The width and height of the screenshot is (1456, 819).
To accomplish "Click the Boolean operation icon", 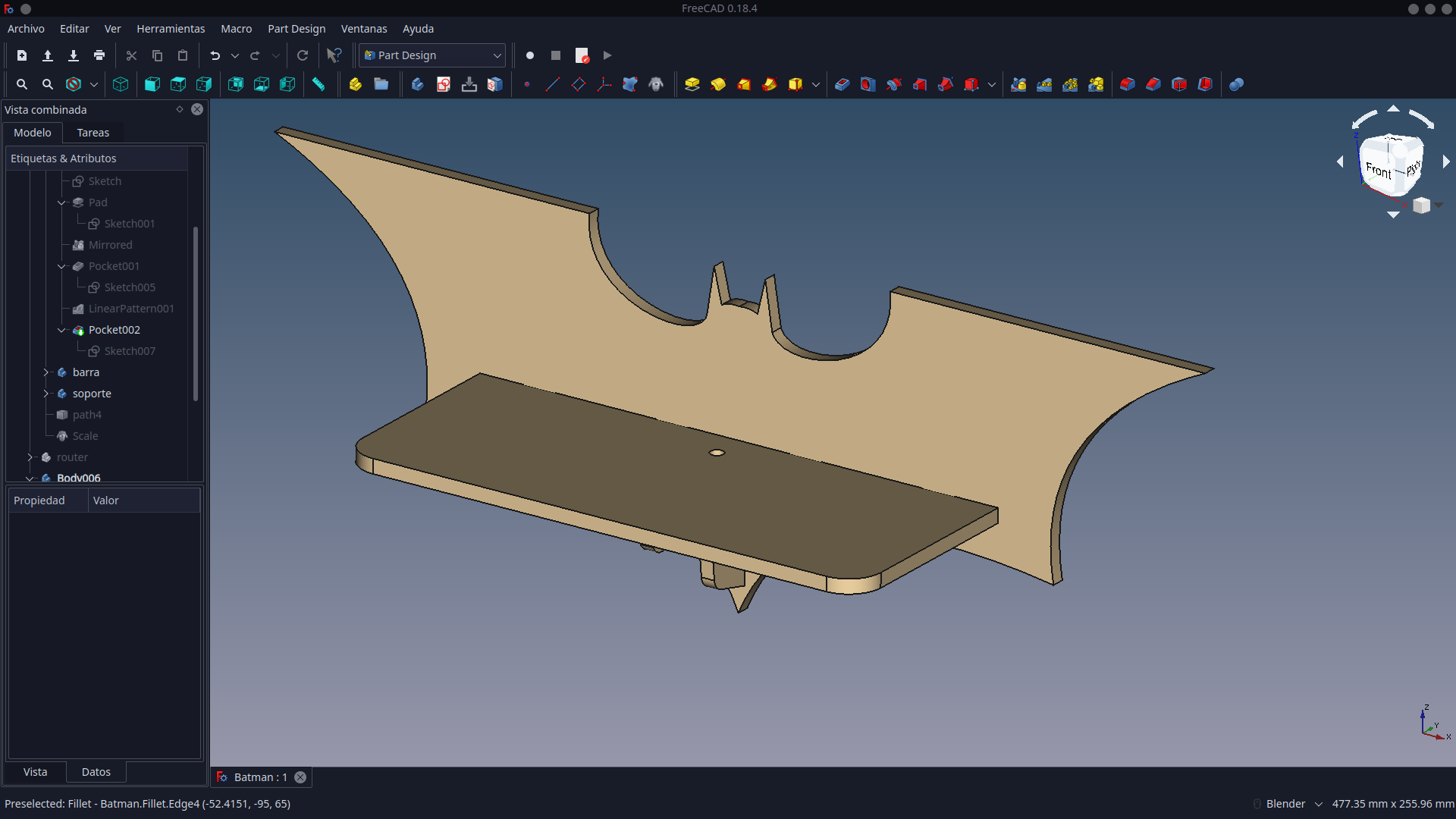I will pyautogui.click(x=1236, y=84).
